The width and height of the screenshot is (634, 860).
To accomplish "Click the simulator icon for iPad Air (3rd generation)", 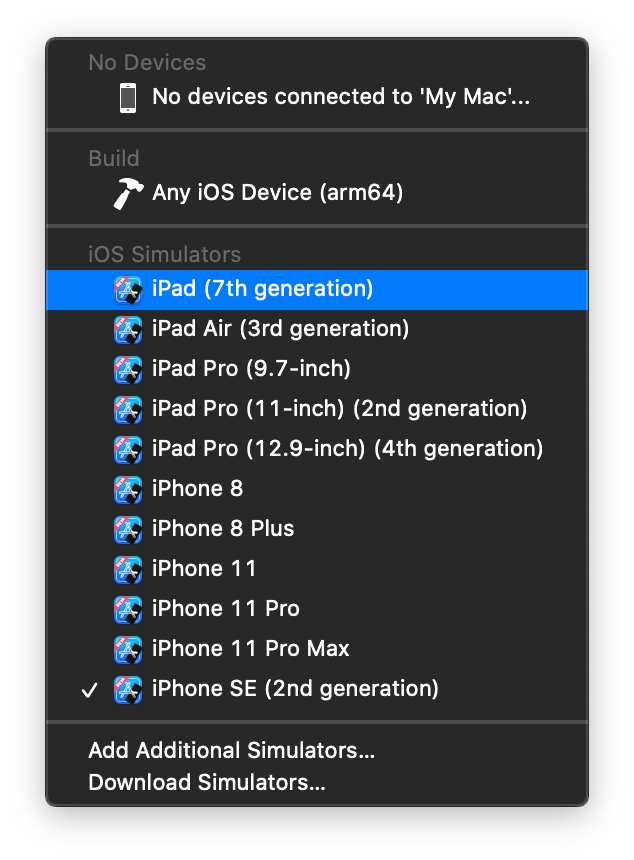I will [x=127, y=329].
